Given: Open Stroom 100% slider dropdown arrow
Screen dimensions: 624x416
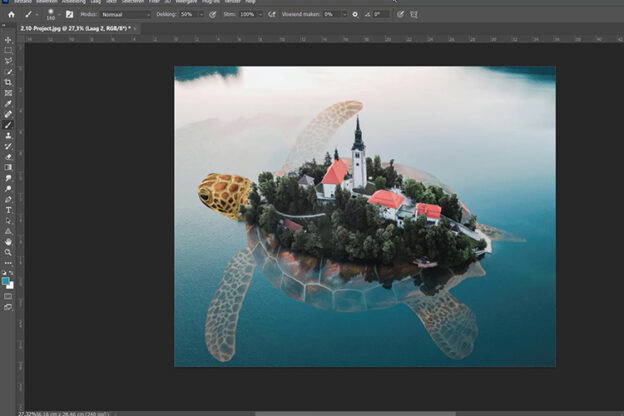Looking at the screenshot, I should click(x=260, y=15).
